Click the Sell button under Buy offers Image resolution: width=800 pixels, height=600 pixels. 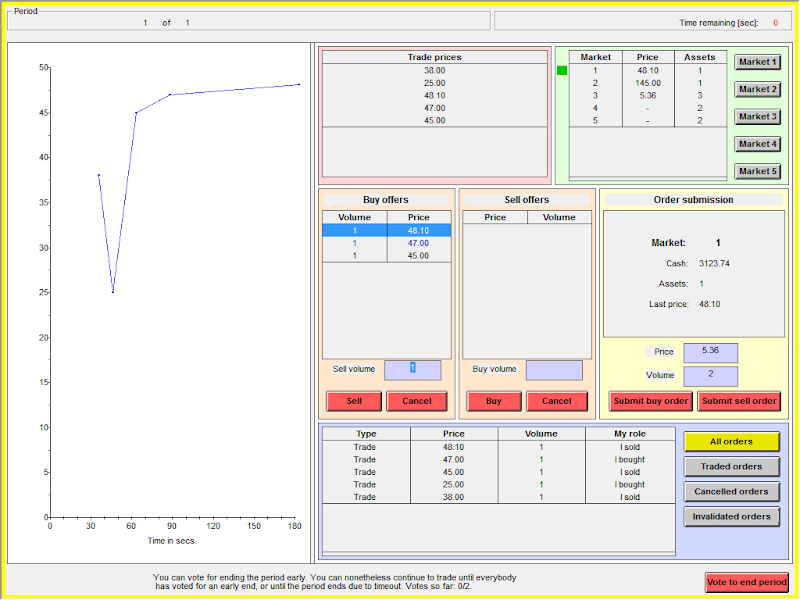(x=354, y=401)
